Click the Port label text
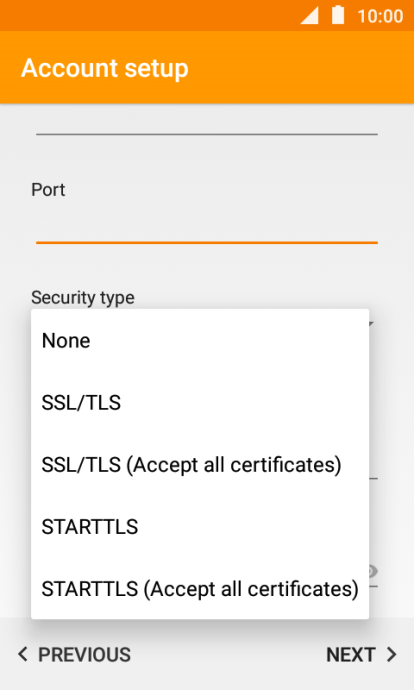Image resolution: width=414 pixels, height=690 pixels. [48, 190]
